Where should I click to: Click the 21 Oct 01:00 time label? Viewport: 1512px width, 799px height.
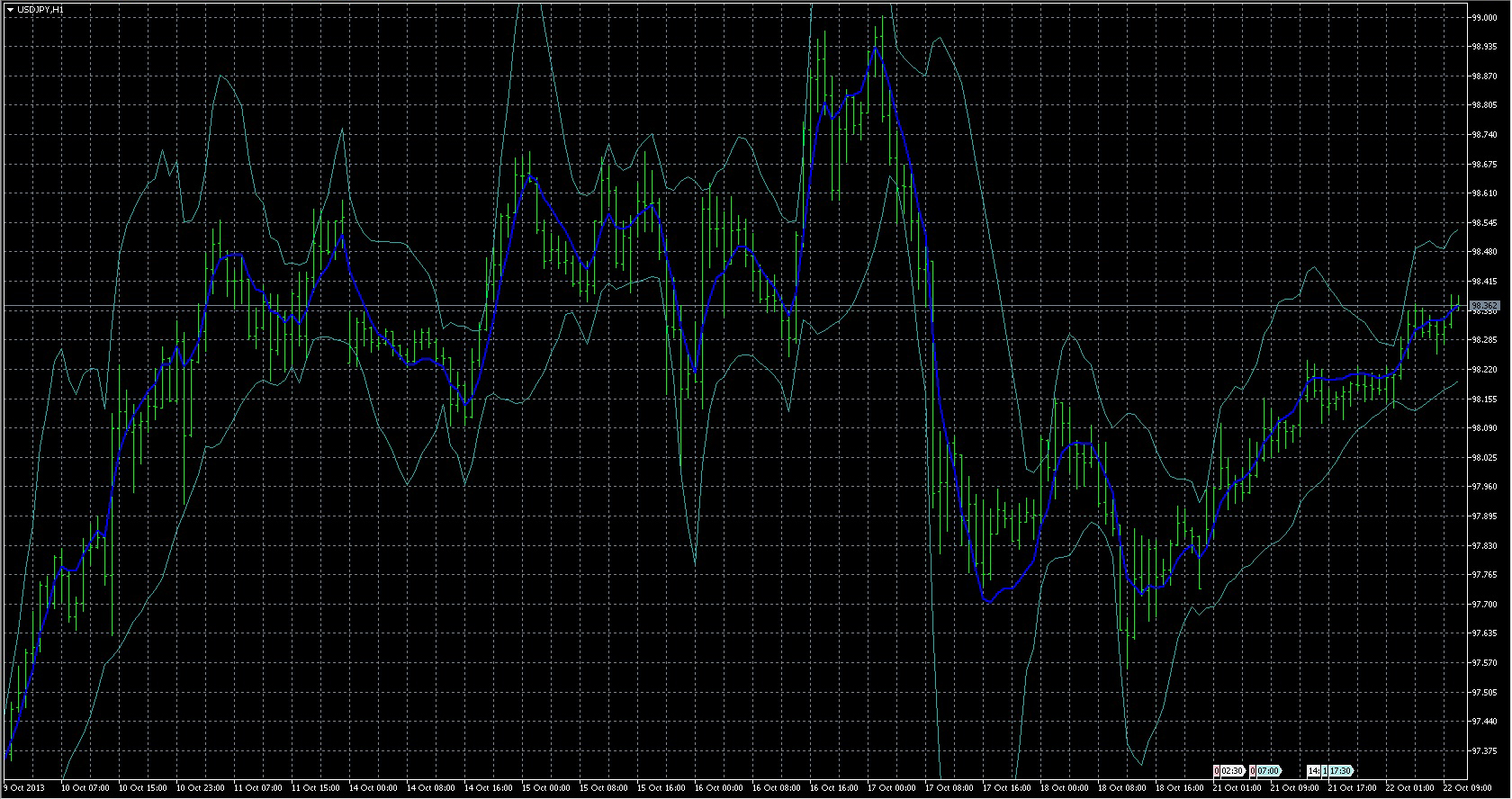click(x=1237, y=788)
